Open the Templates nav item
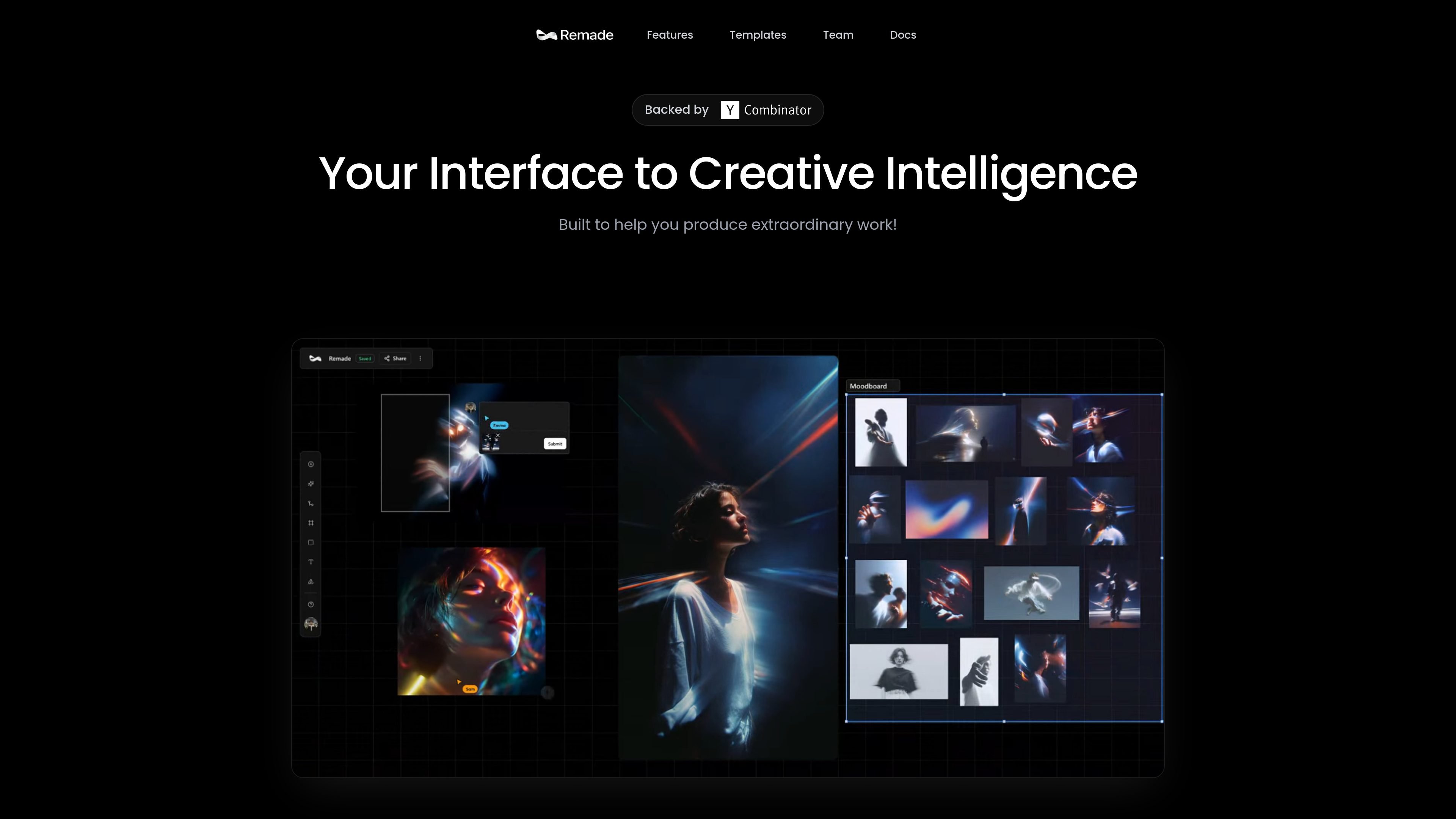This screenshot has height=819, width=1456. [x=758, y=35]
